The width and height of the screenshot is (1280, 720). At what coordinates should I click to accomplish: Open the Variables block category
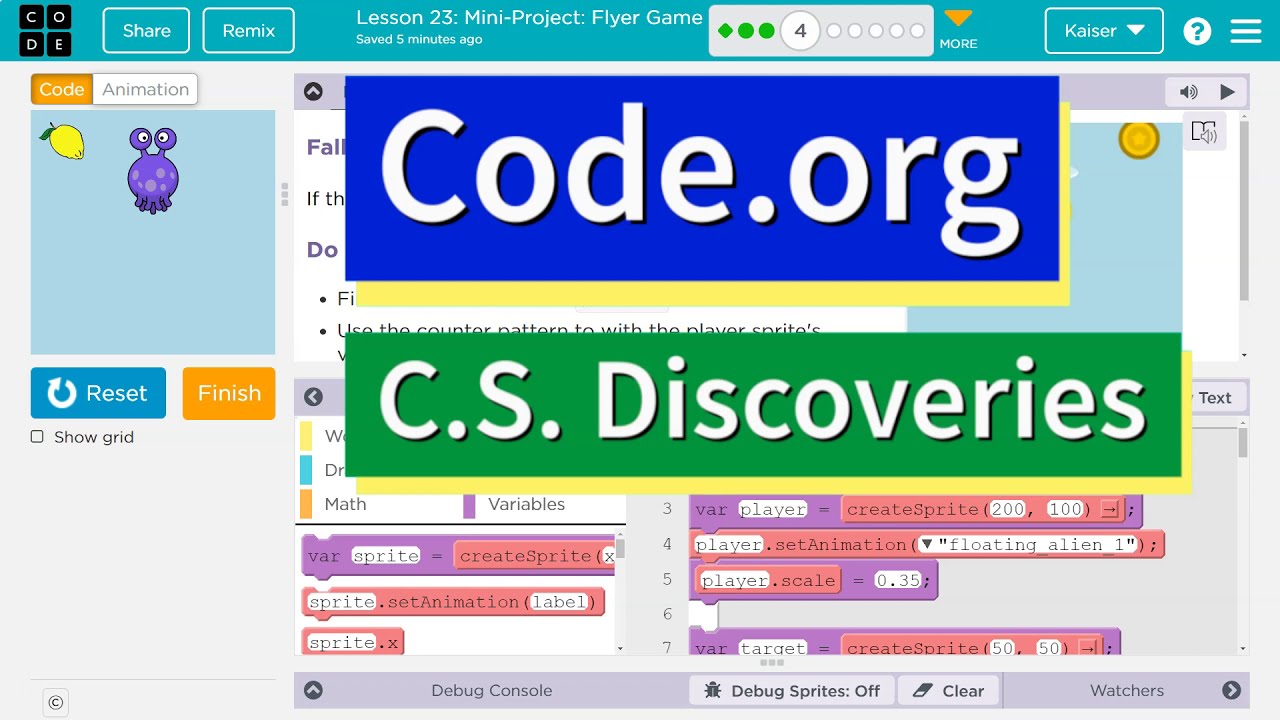pyautogui.click(x=526, y=504)
